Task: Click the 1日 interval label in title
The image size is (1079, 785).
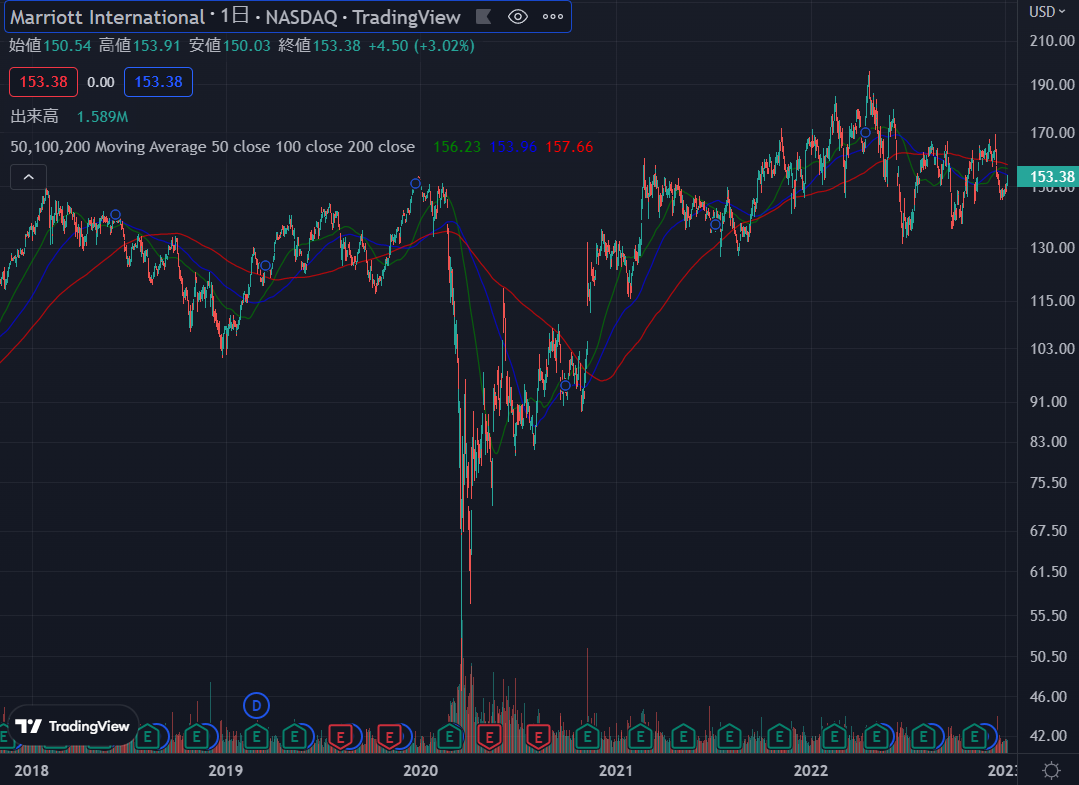Action: click(x=235, y=16)
